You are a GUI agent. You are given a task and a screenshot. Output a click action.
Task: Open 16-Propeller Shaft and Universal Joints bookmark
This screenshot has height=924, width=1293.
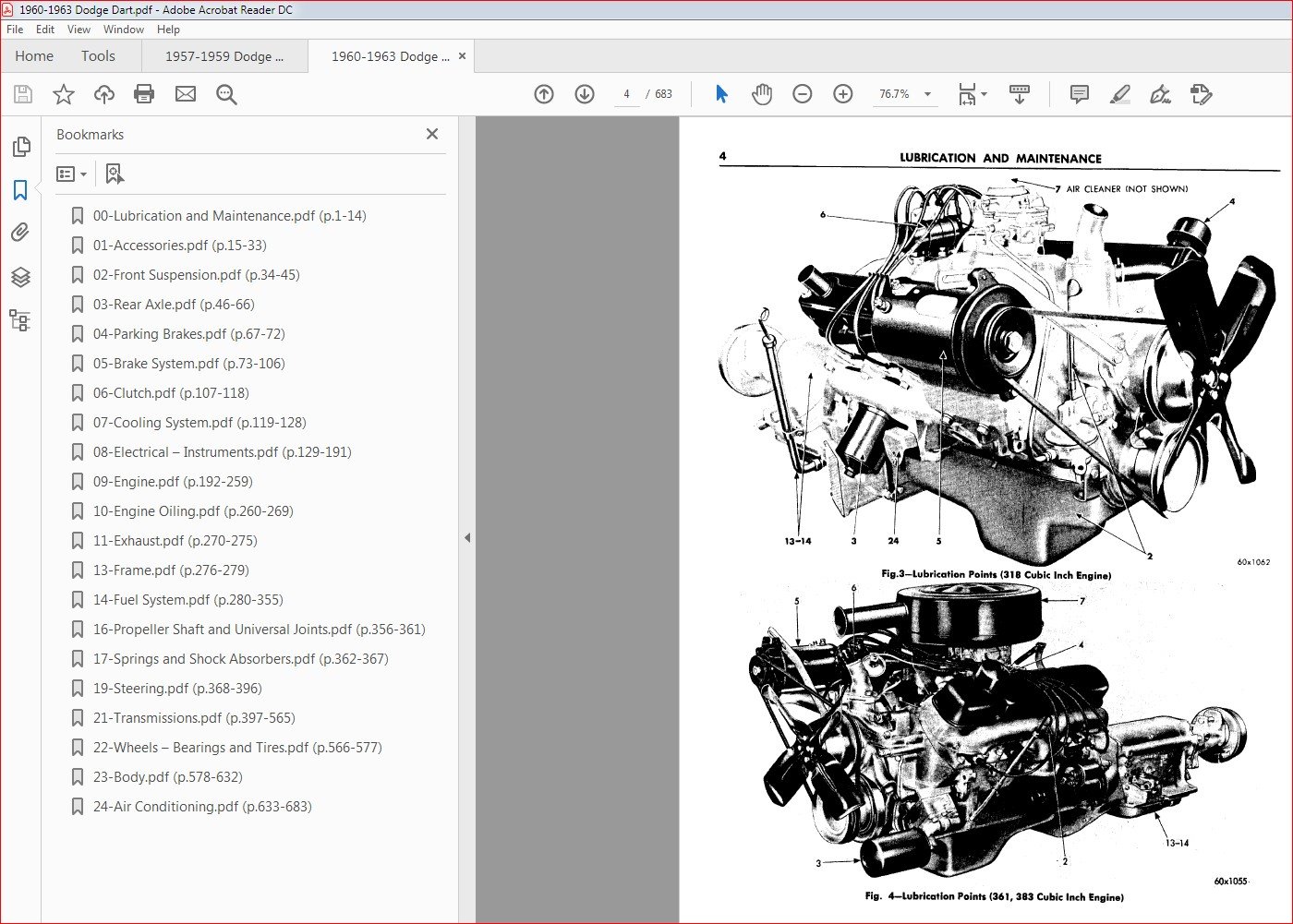point(260,630)
